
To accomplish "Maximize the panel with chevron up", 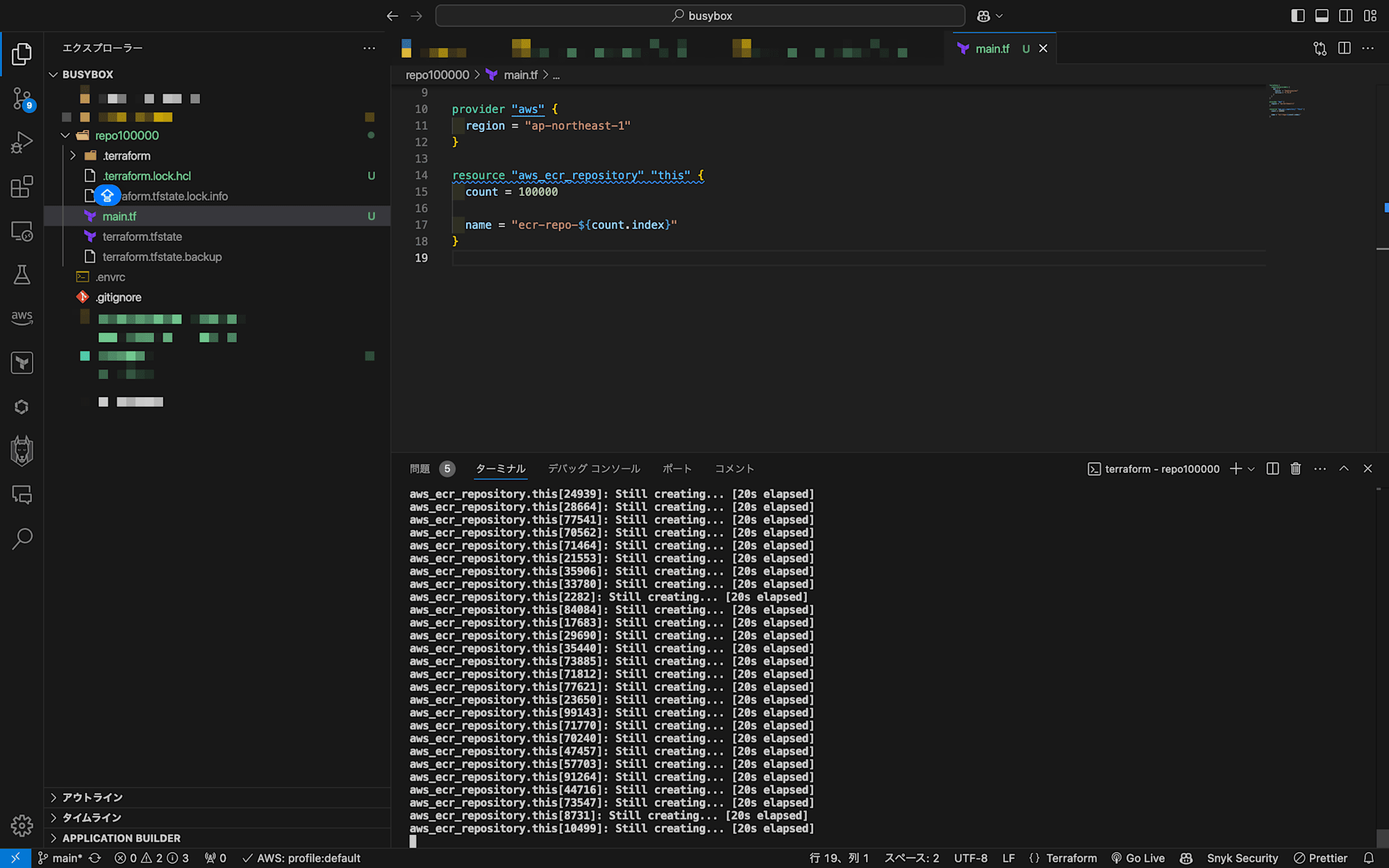I will point(1344,469).
